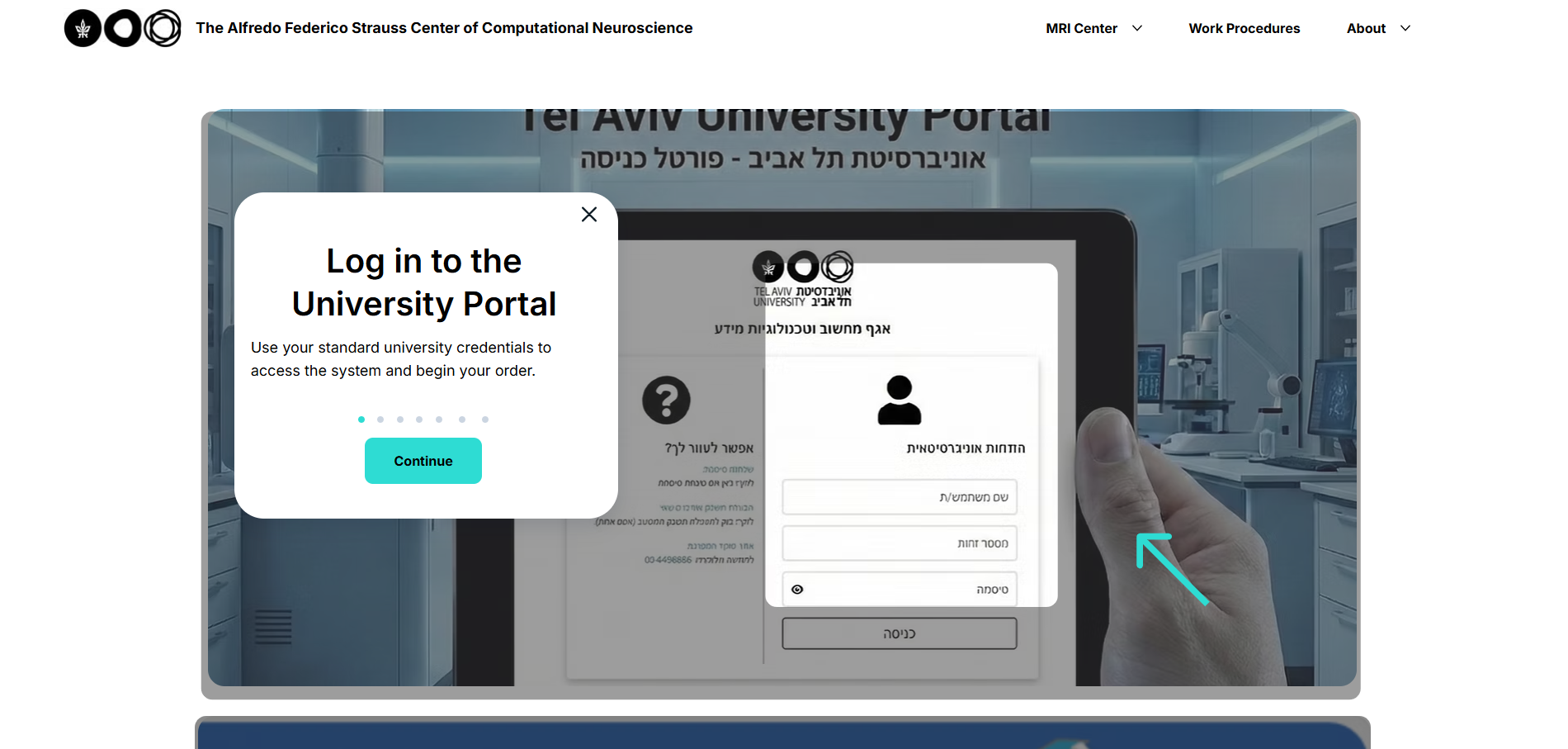Go to sixth tutorial step dot
The width and height of the screenshot is (1568, 749).
pos(462,420)
